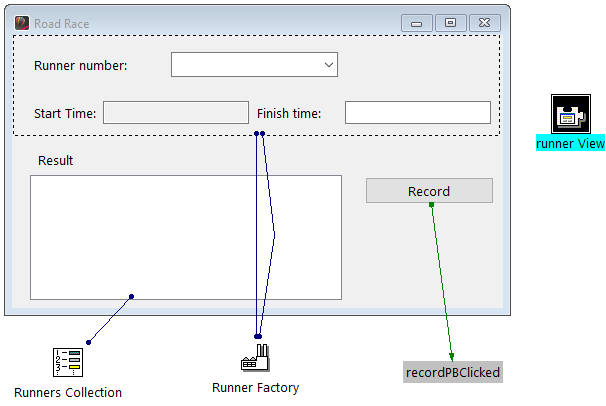The image size is (606, 406).
Task: Select the Runner Factory icon
Action: tap(255, 359)
